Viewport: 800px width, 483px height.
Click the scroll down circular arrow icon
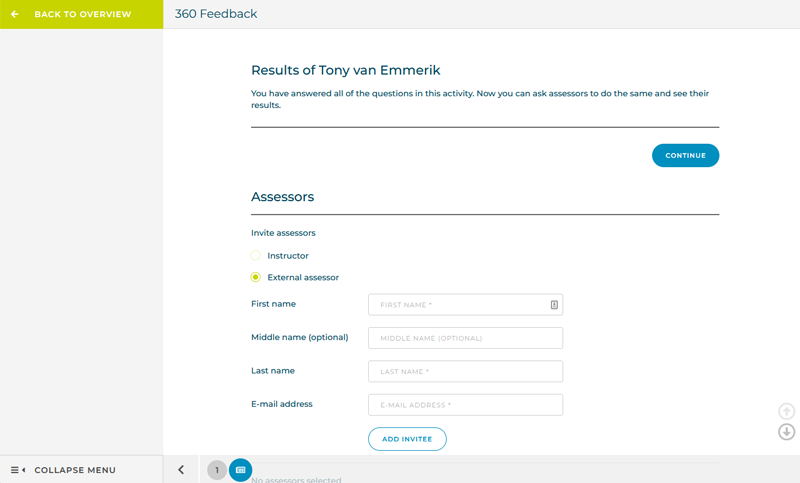(786, 432)
